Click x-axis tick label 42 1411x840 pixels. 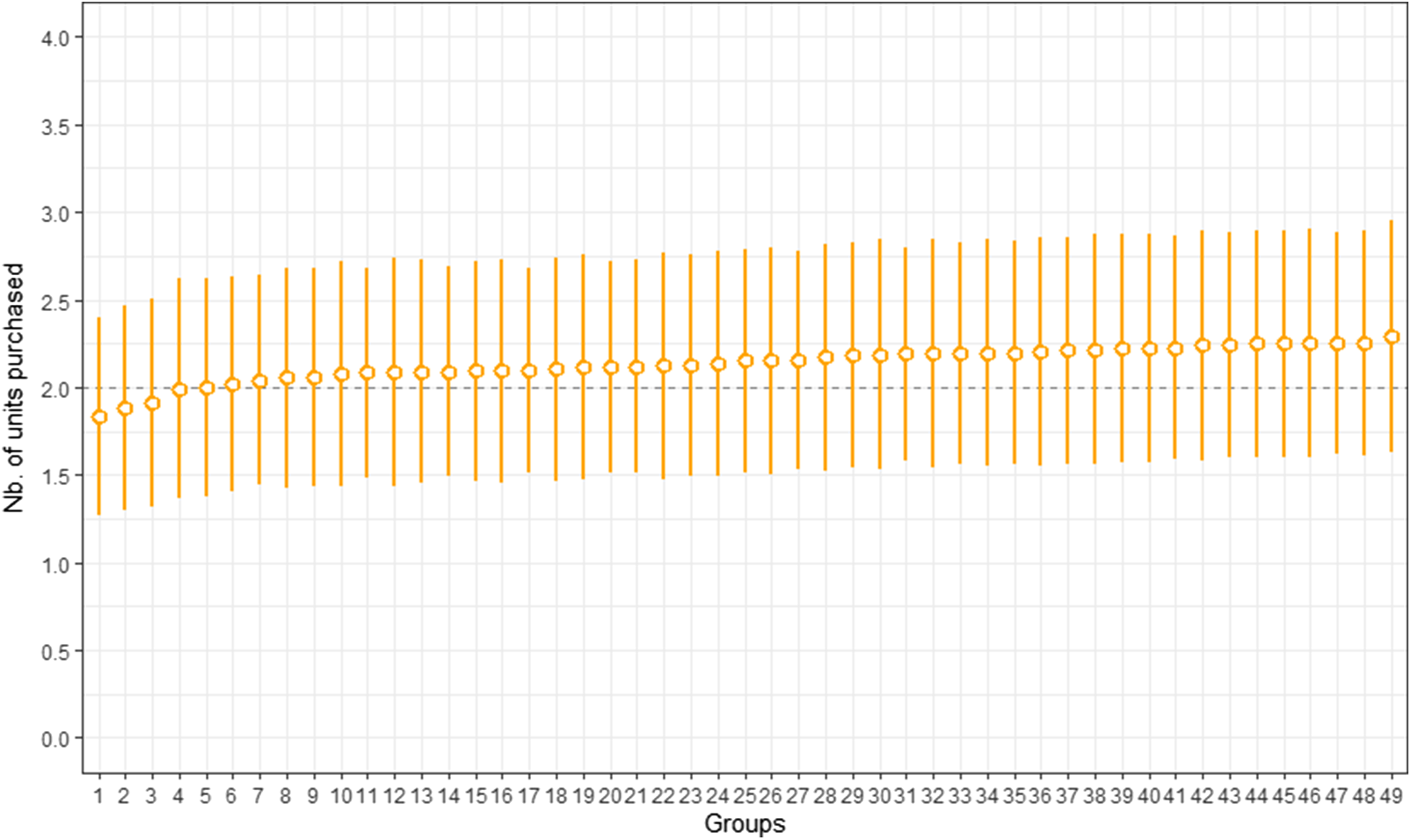click(x=1202, y=797)
